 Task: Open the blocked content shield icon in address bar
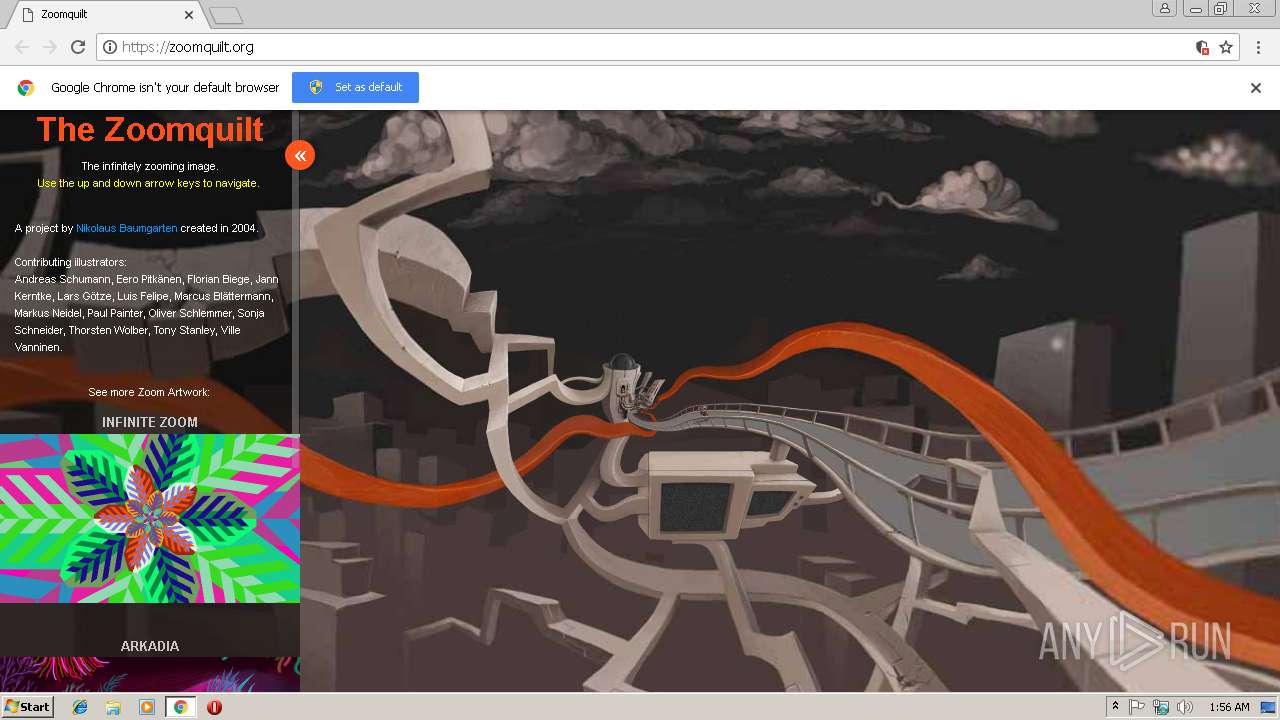pyautogui.click(x=1202, y=47)
